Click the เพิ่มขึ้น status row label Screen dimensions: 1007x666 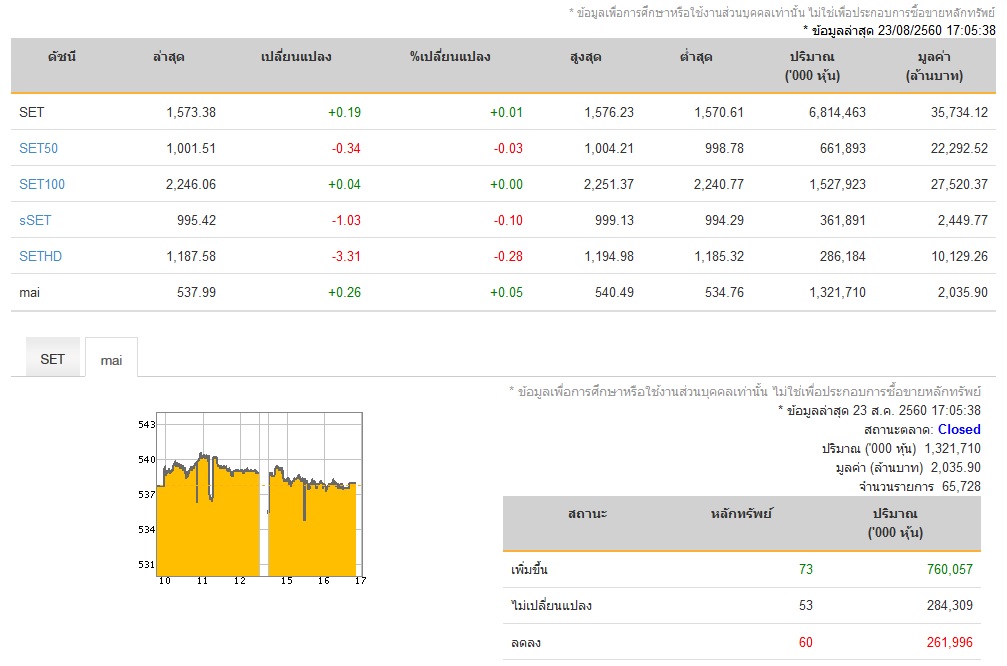pos(529,569)
